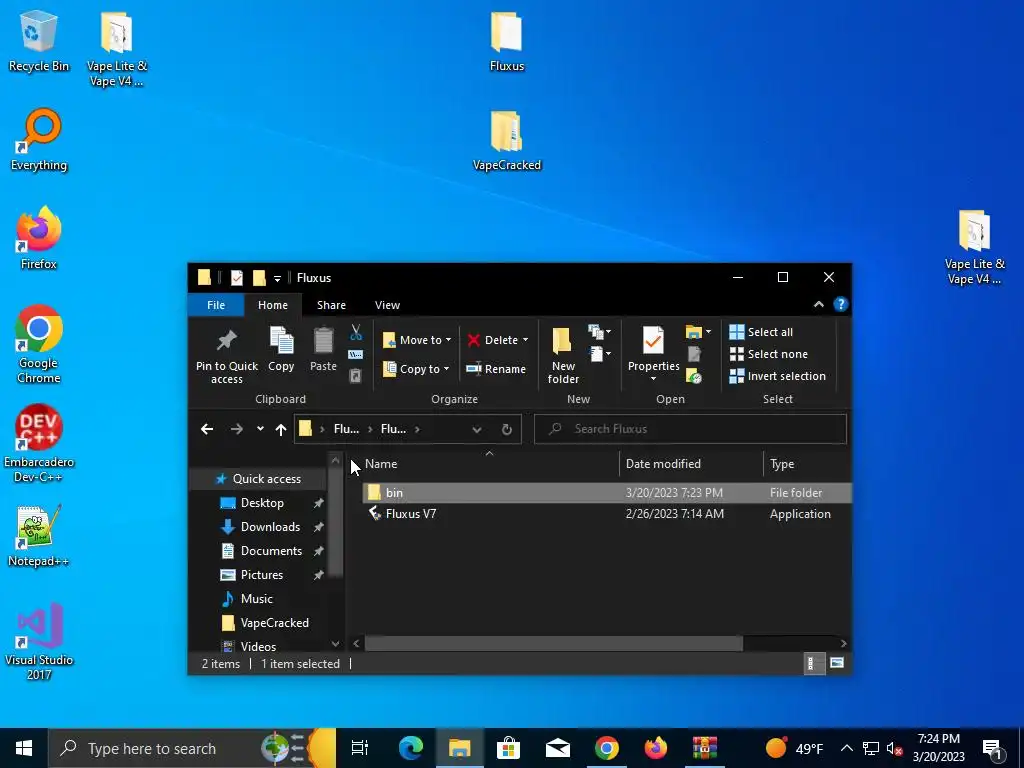Open WinRAR from the taskbar
This screenshot has width=1024, height=768.
tap(705, 748)
